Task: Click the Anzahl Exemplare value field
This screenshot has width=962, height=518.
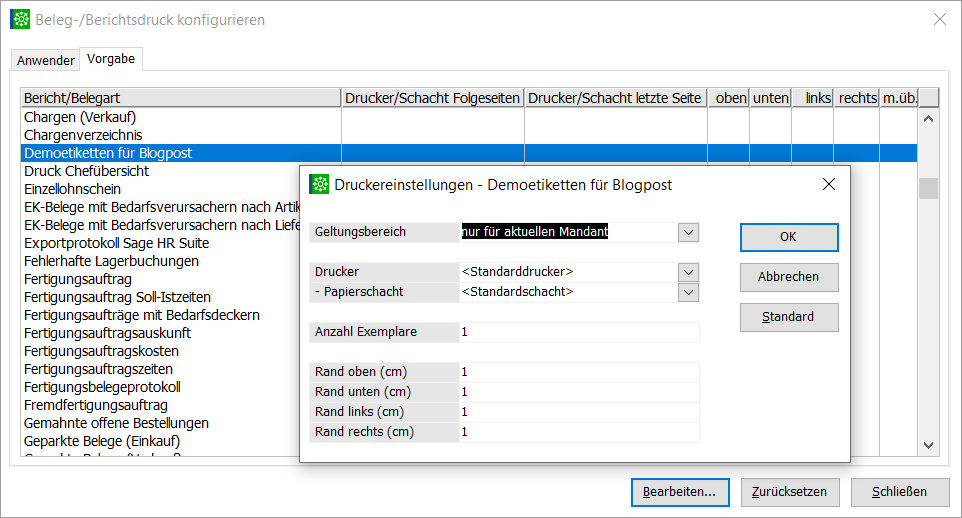Action: tap(579, 332)
